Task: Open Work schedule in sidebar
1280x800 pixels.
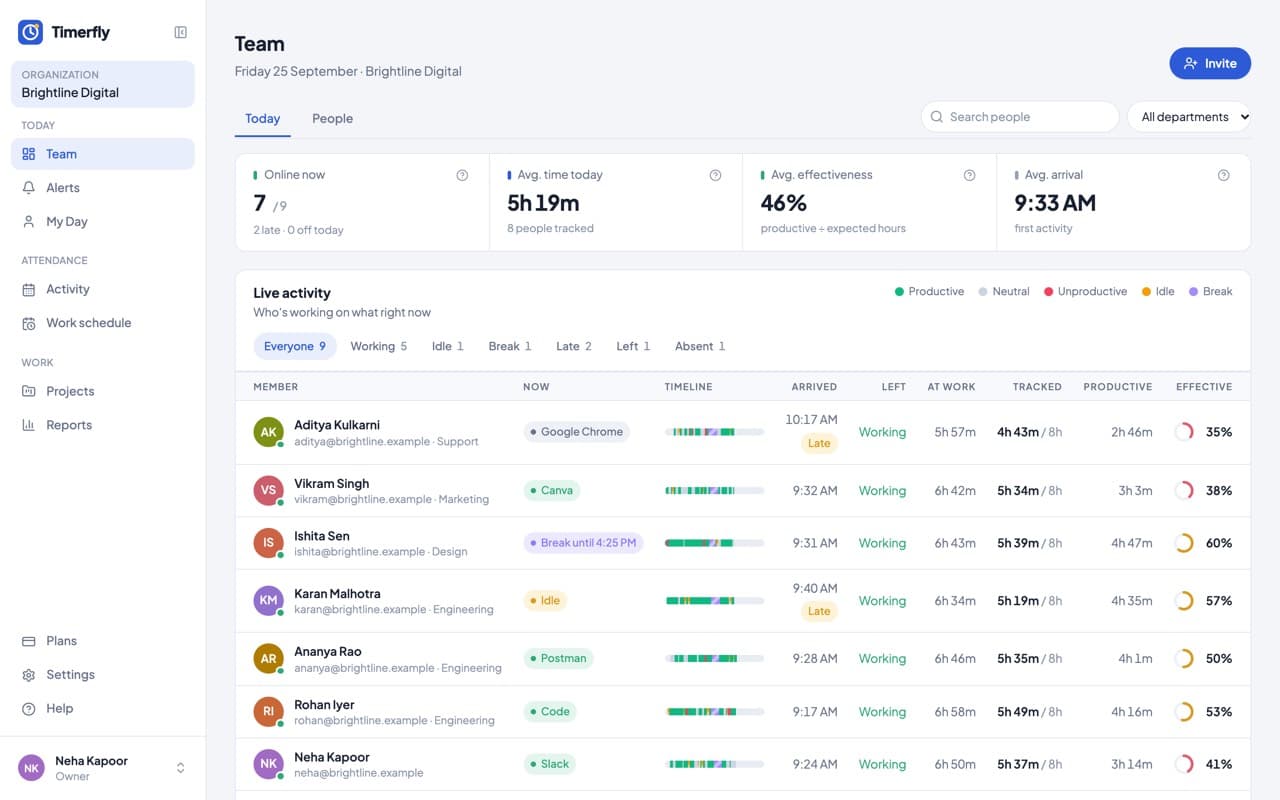Action: point(103,323)
